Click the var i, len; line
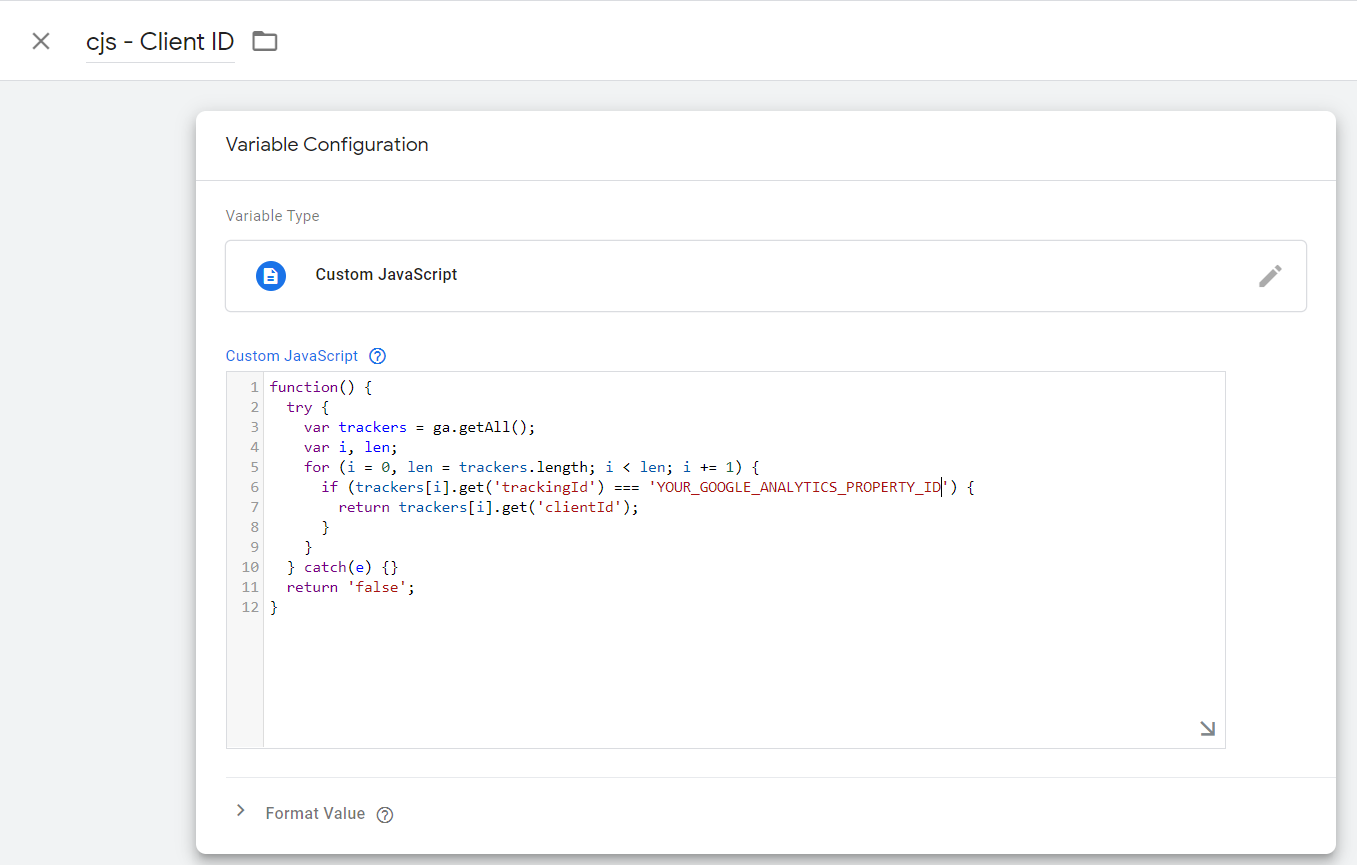This screenshot has width=1357, height=865. tap(351, 447)
